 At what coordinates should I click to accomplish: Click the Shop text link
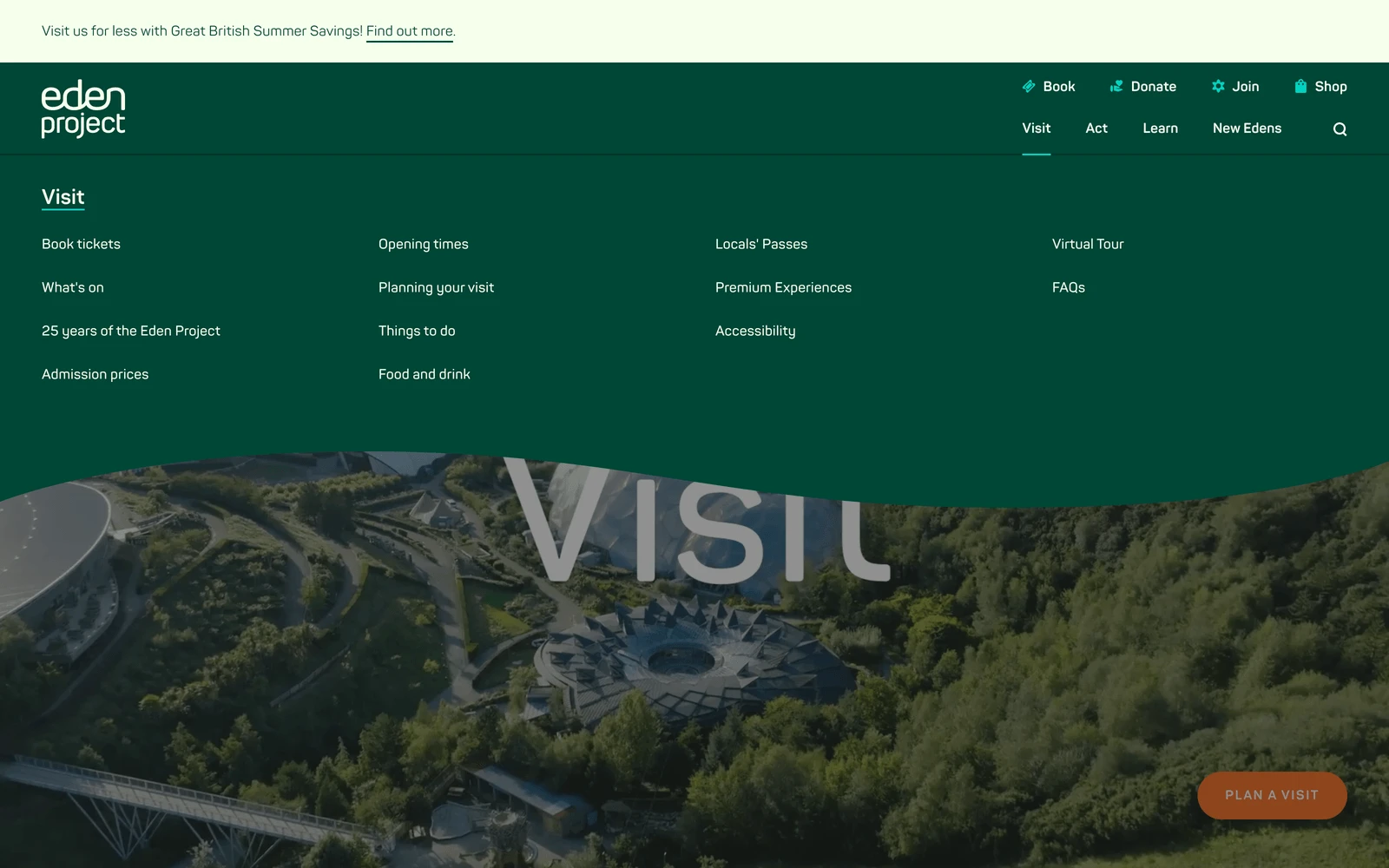1330,87
